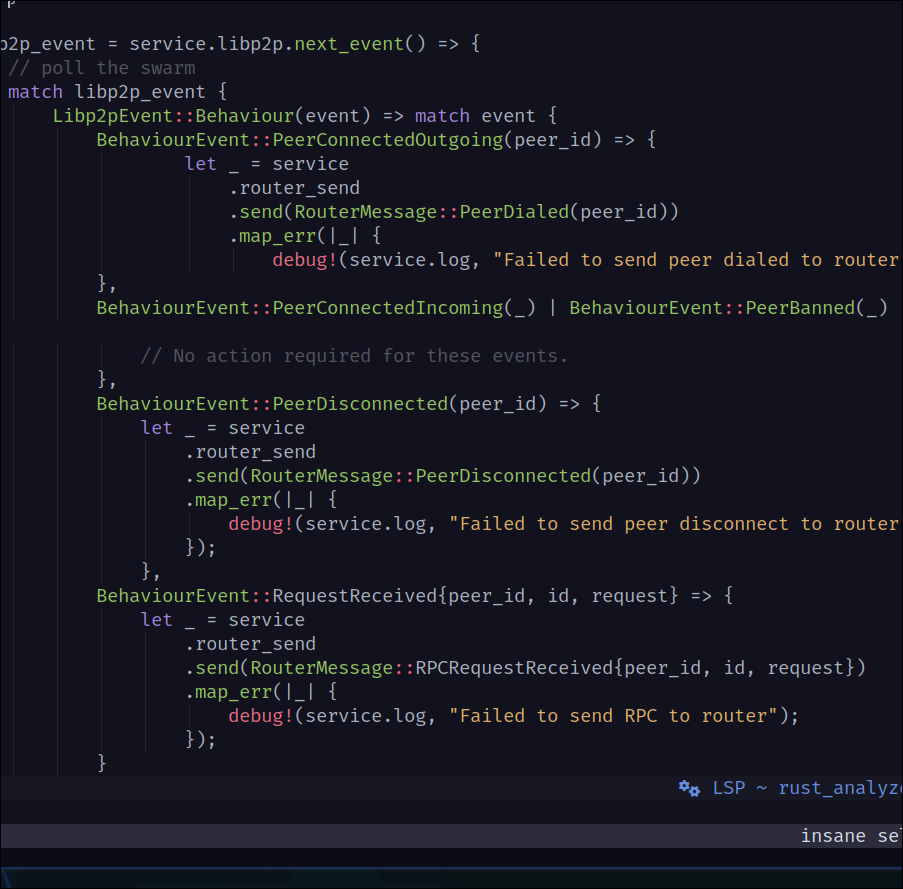
Task: Click "service.libp2p.next_event()" on first line
Action: [x=278, y=44]
